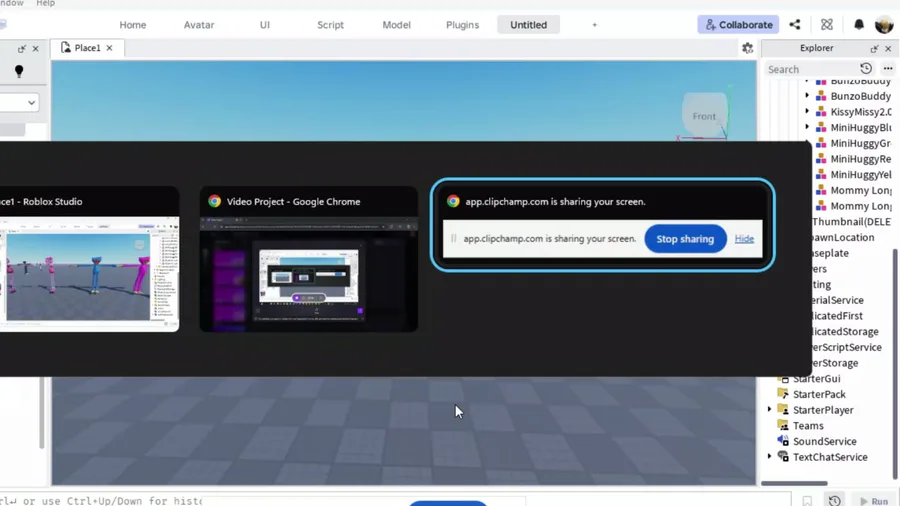Add a new ribbon tab with plus

595,25
